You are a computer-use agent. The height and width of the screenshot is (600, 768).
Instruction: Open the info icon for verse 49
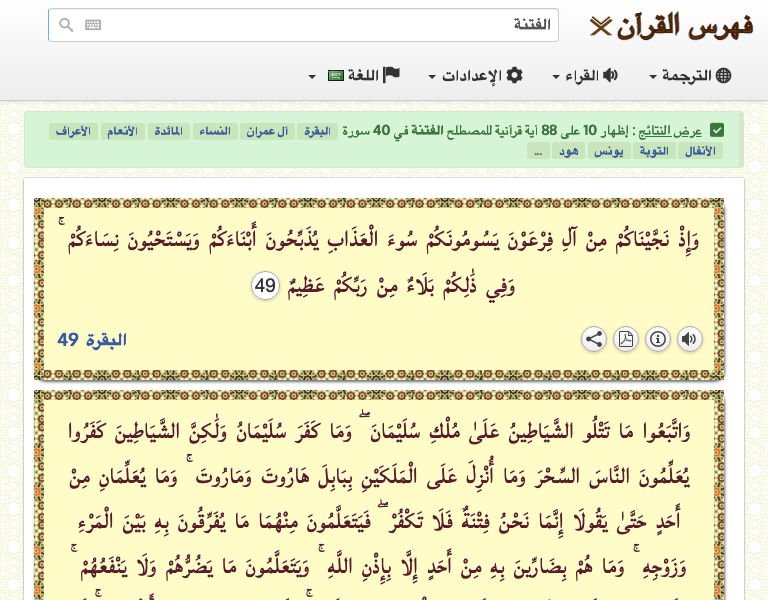coord(658,339)
